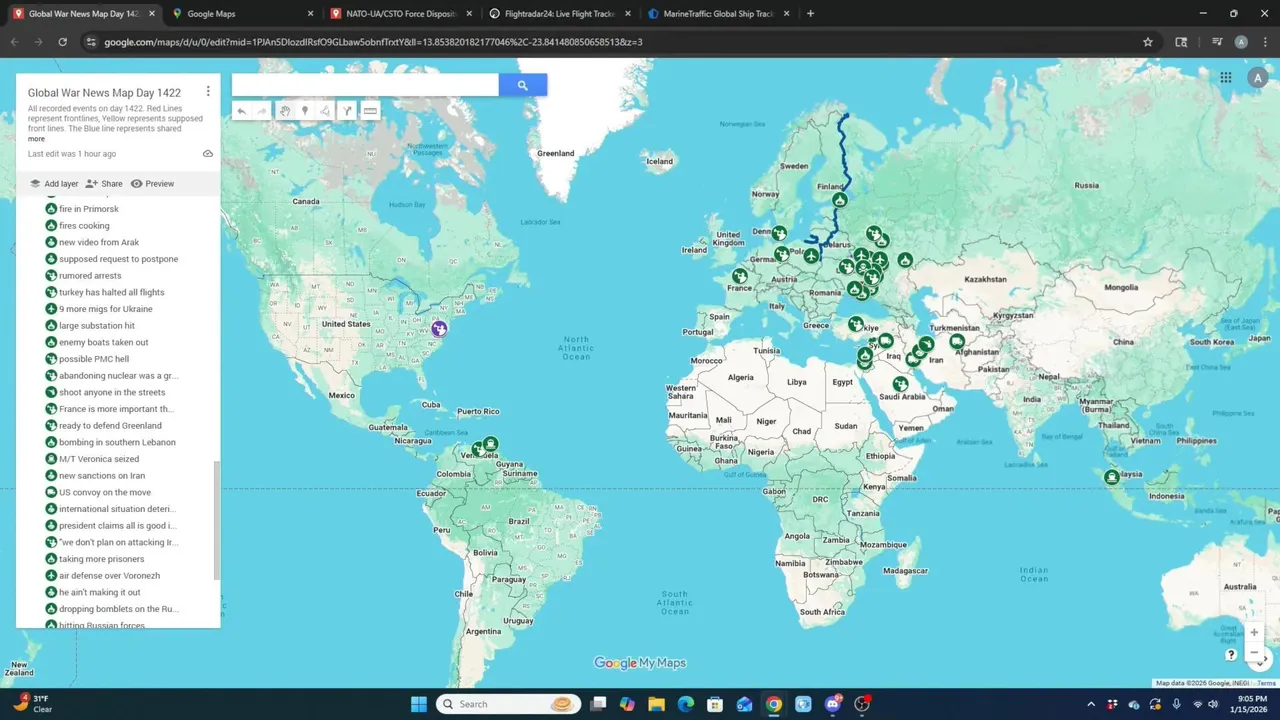The image size is (1280, 720).
Task: Select 'ready to defend Greenland' item
Action: point(110,426)
